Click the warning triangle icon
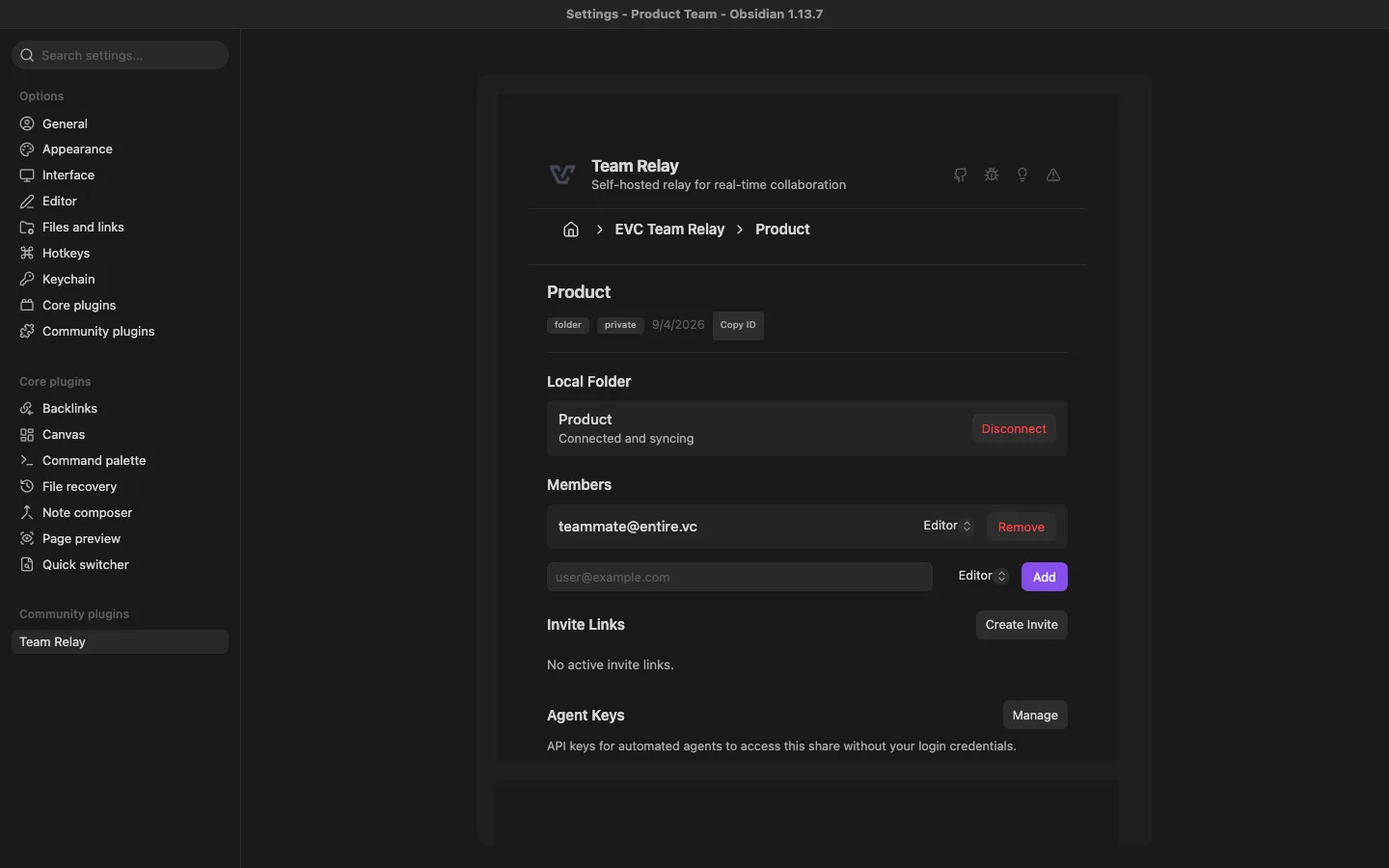 pyautogui.click(x=1053, y=175)
